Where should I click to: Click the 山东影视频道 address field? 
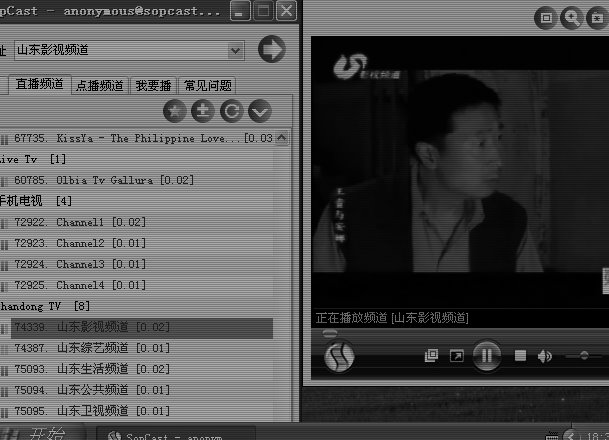point(129,50)
